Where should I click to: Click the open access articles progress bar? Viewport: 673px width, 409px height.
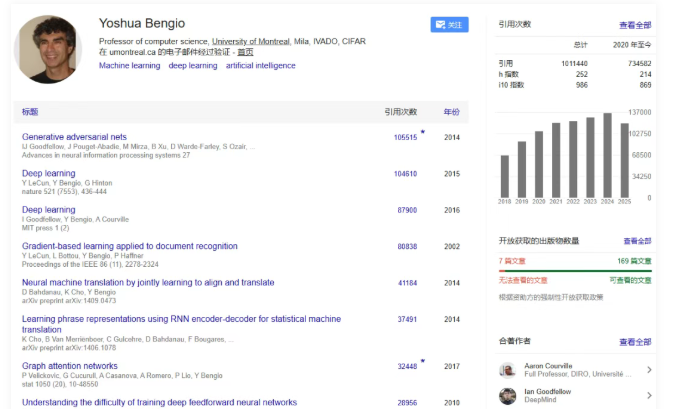tap(575, 271)
